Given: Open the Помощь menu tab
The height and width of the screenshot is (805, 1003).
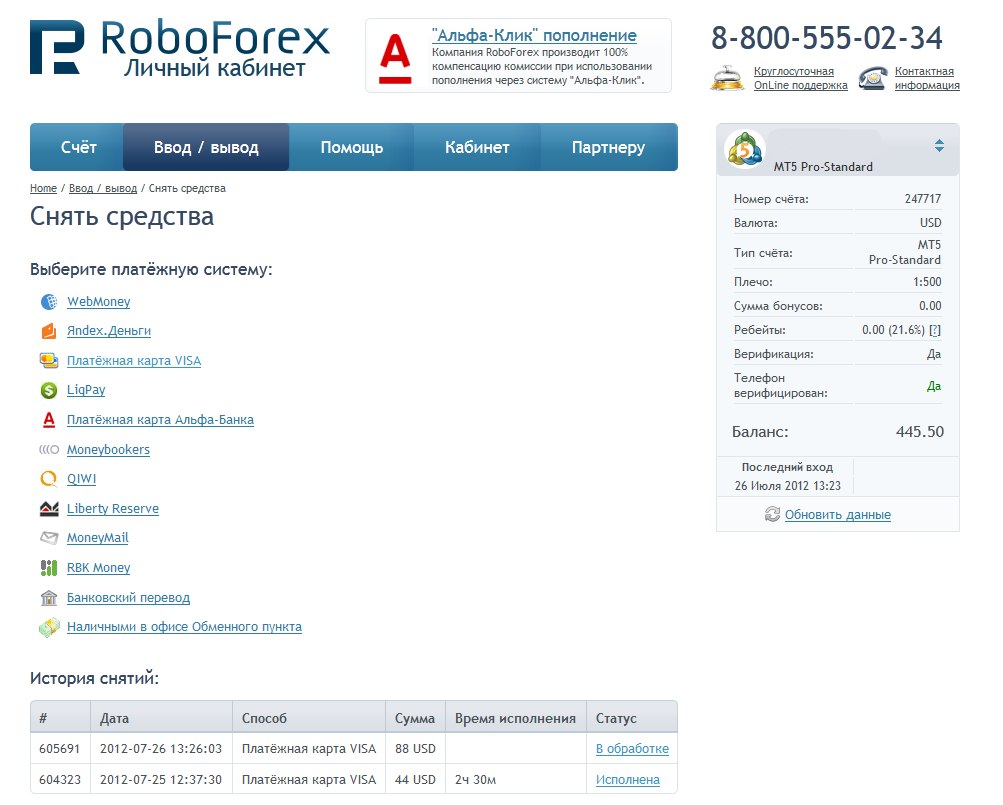Looking at the screenshot, I should pyautogui.click(x=352, y=147).
